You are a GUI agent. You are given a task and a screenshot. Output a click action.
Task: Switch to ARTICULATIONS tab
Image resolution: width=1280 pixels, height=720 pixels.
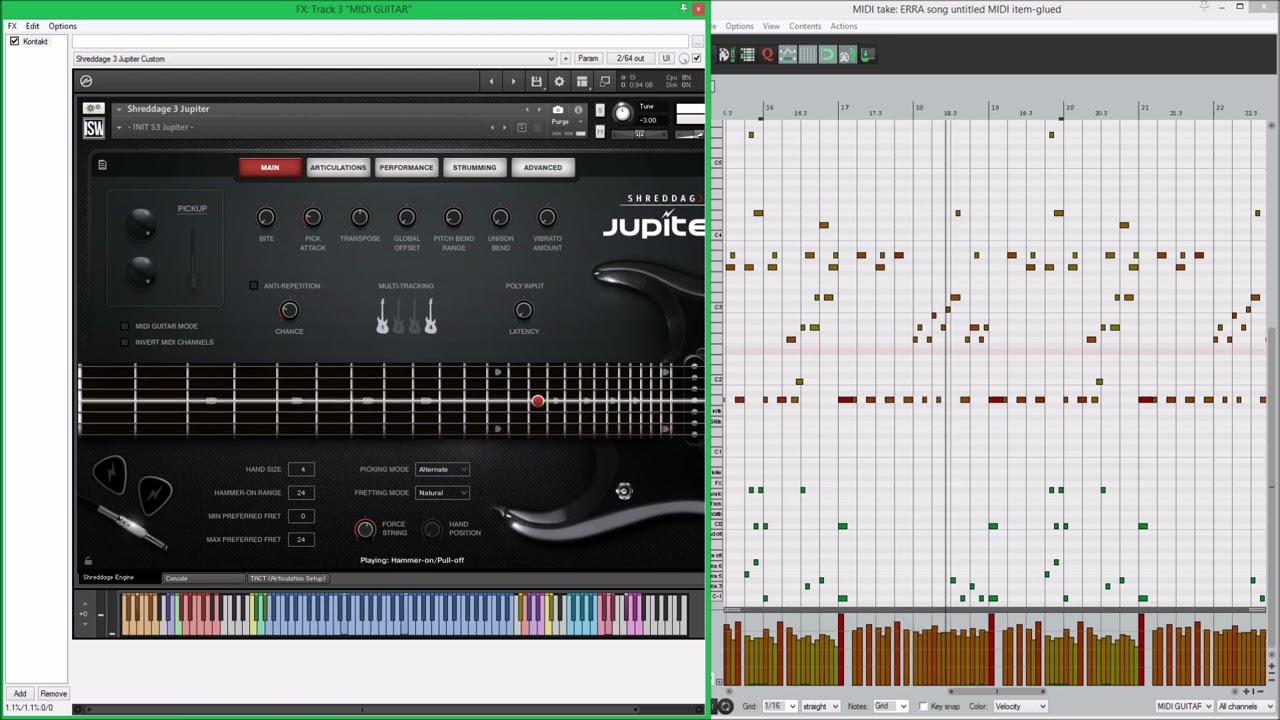(x=338, y=167)
